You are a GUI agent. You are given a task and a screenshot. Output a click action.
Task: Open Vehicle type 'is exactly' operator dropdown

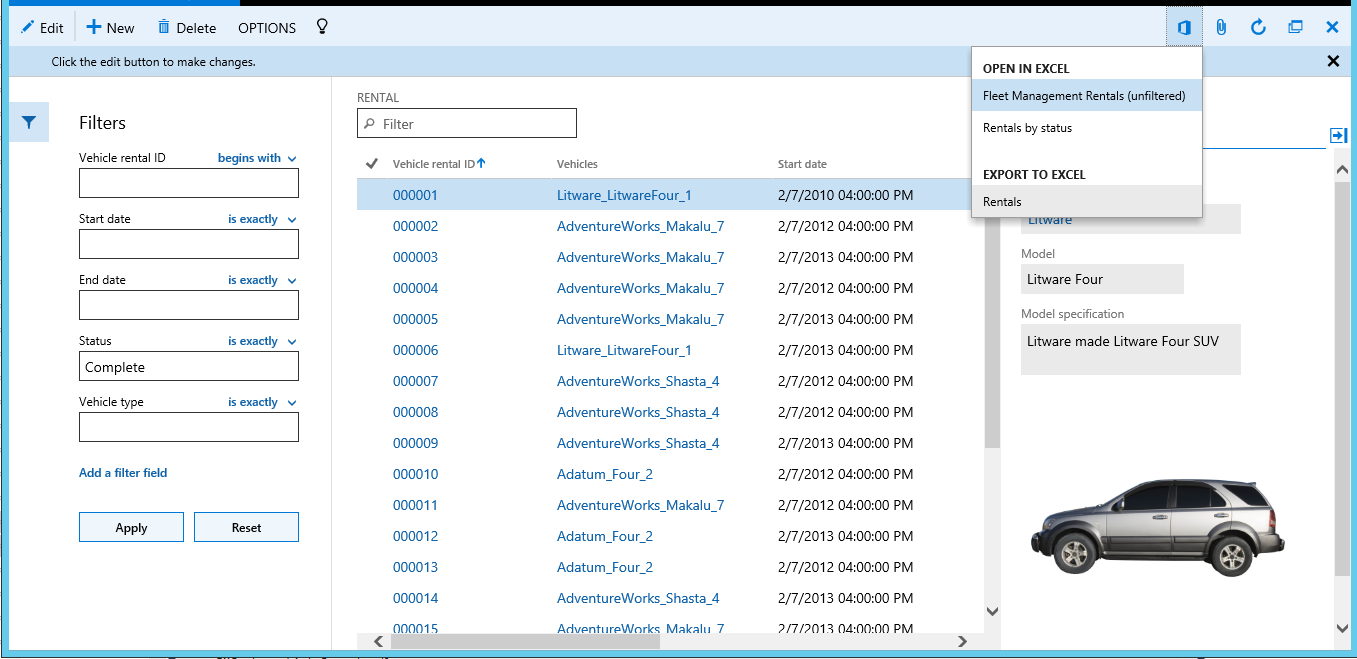point(262,402)
